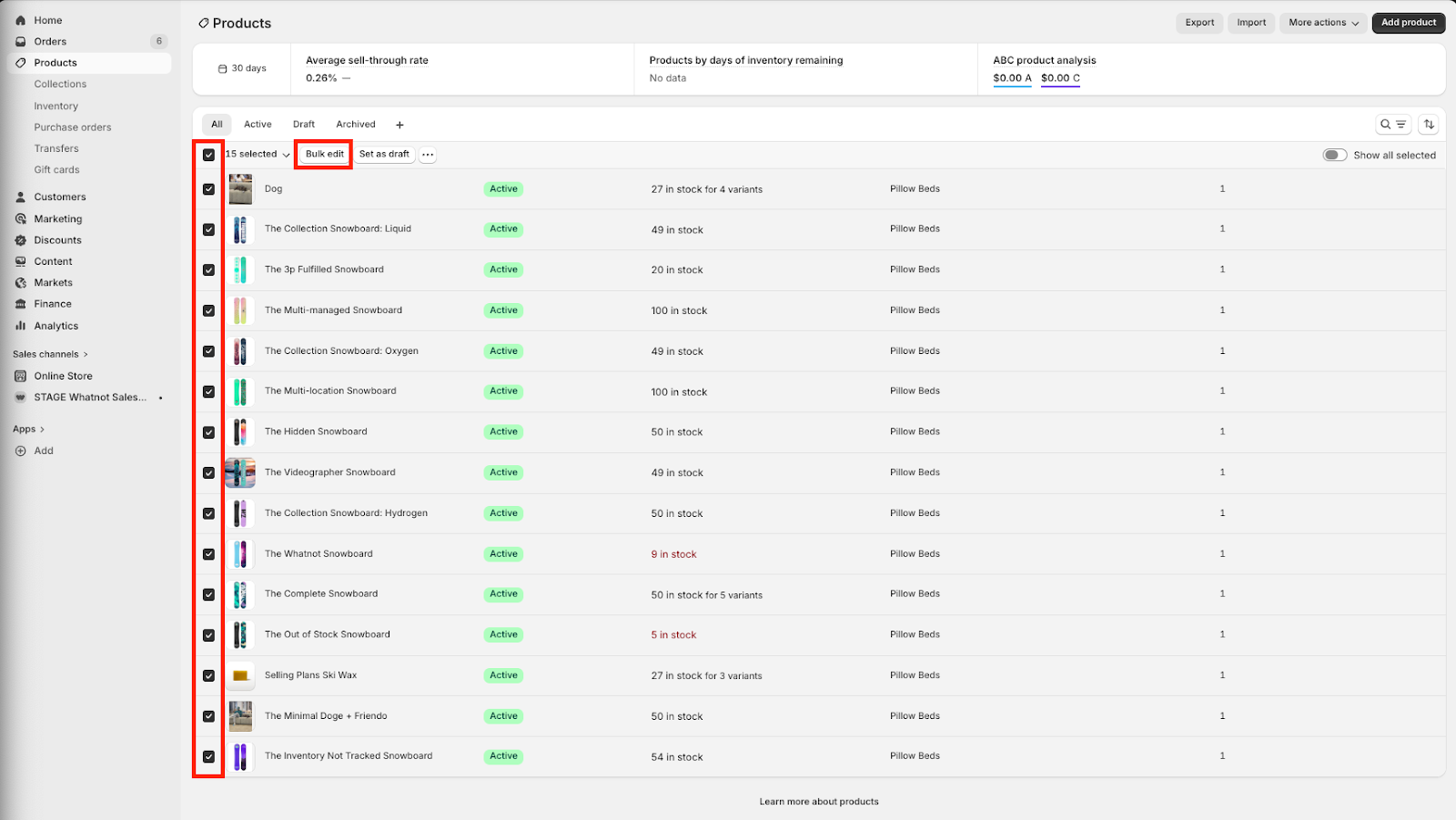Click the Bulk edit button
The image size is (1456, 820).
click(x=324, y=155)
